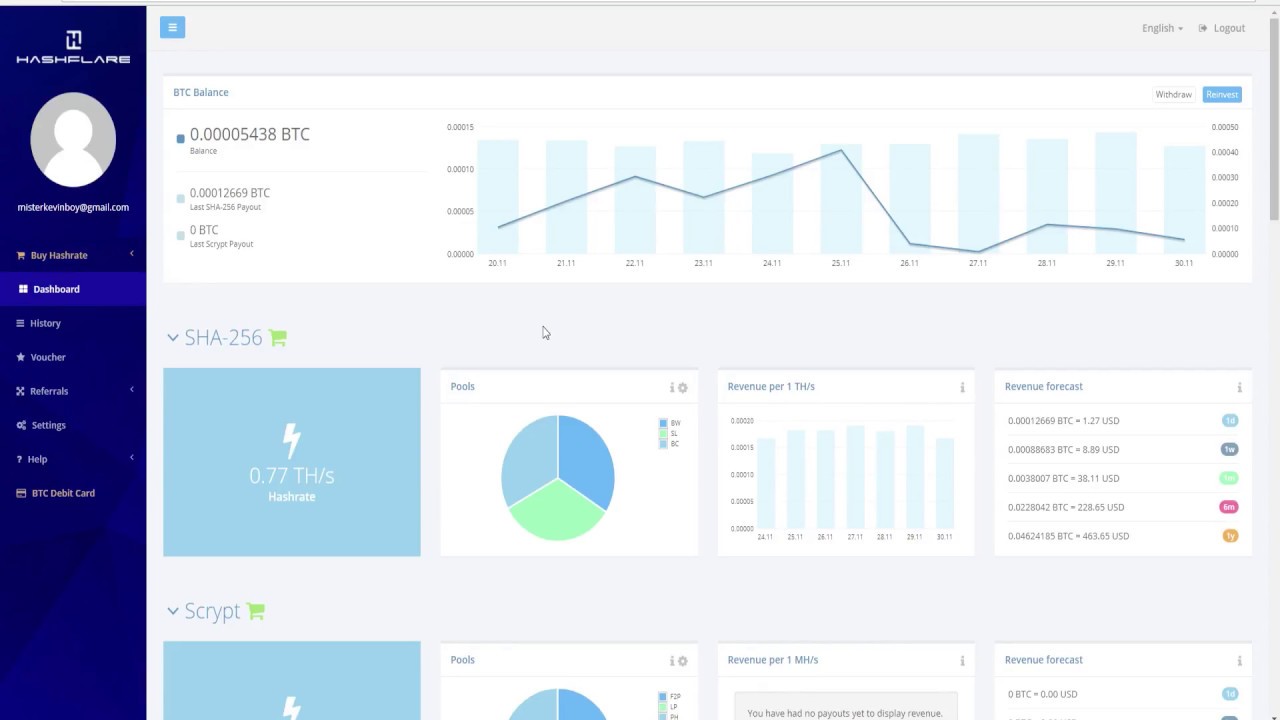This screenshot has height=720, width=1280.
Task: Open BTC Debit Card page
Action: (73, 493)
